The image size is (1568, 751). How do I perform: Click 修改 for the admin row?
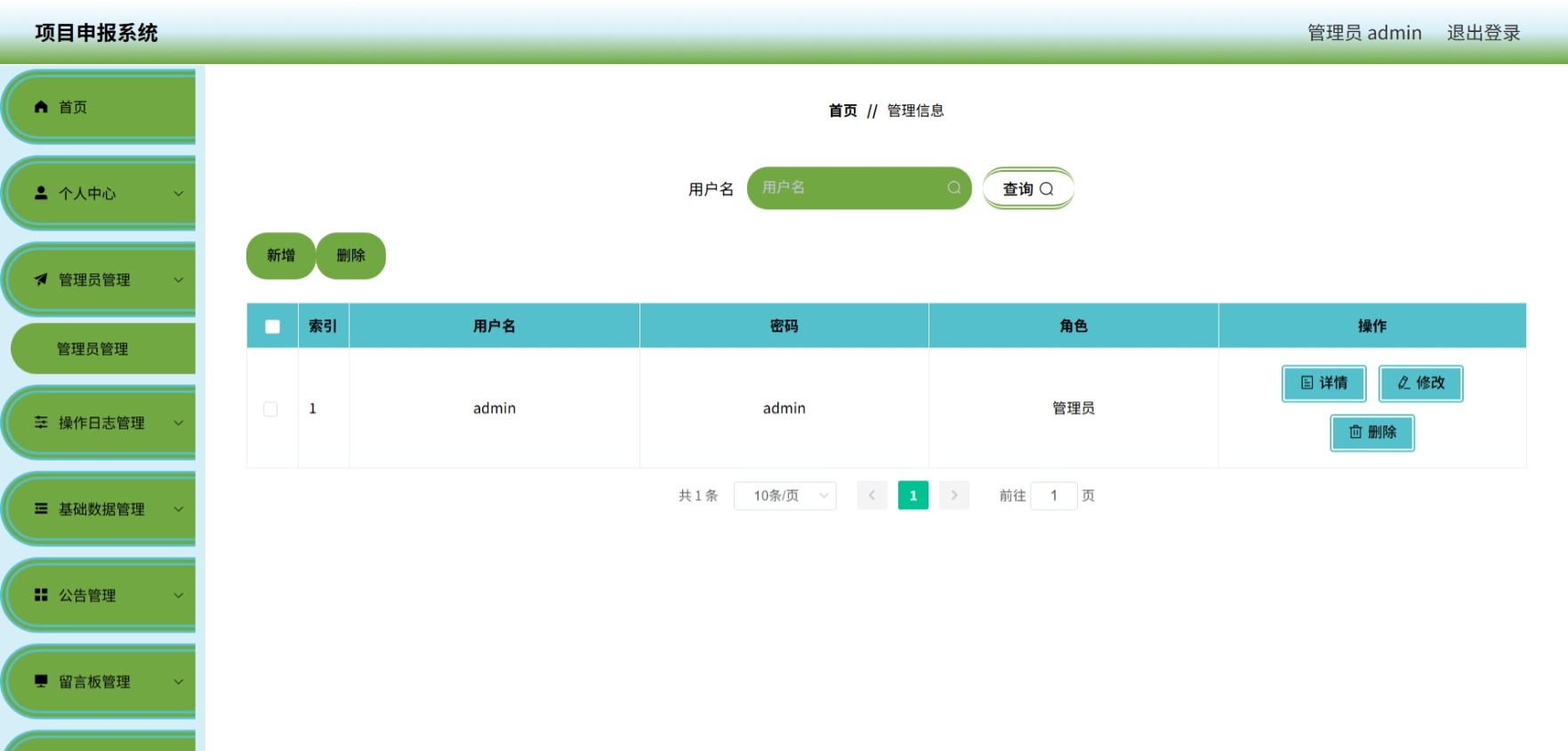[x=1421, y=384]
